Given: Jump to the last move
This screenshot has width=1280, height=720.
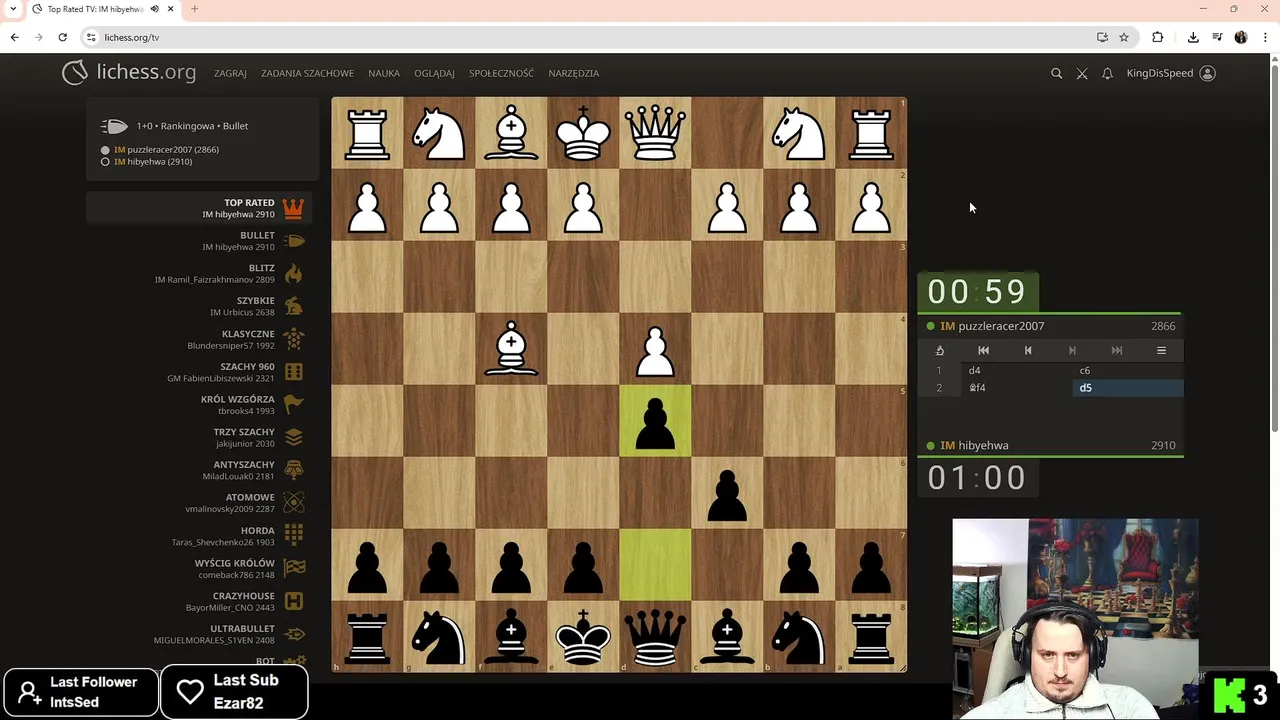Looking at the screenshot, I should (x=1117, y=350).
